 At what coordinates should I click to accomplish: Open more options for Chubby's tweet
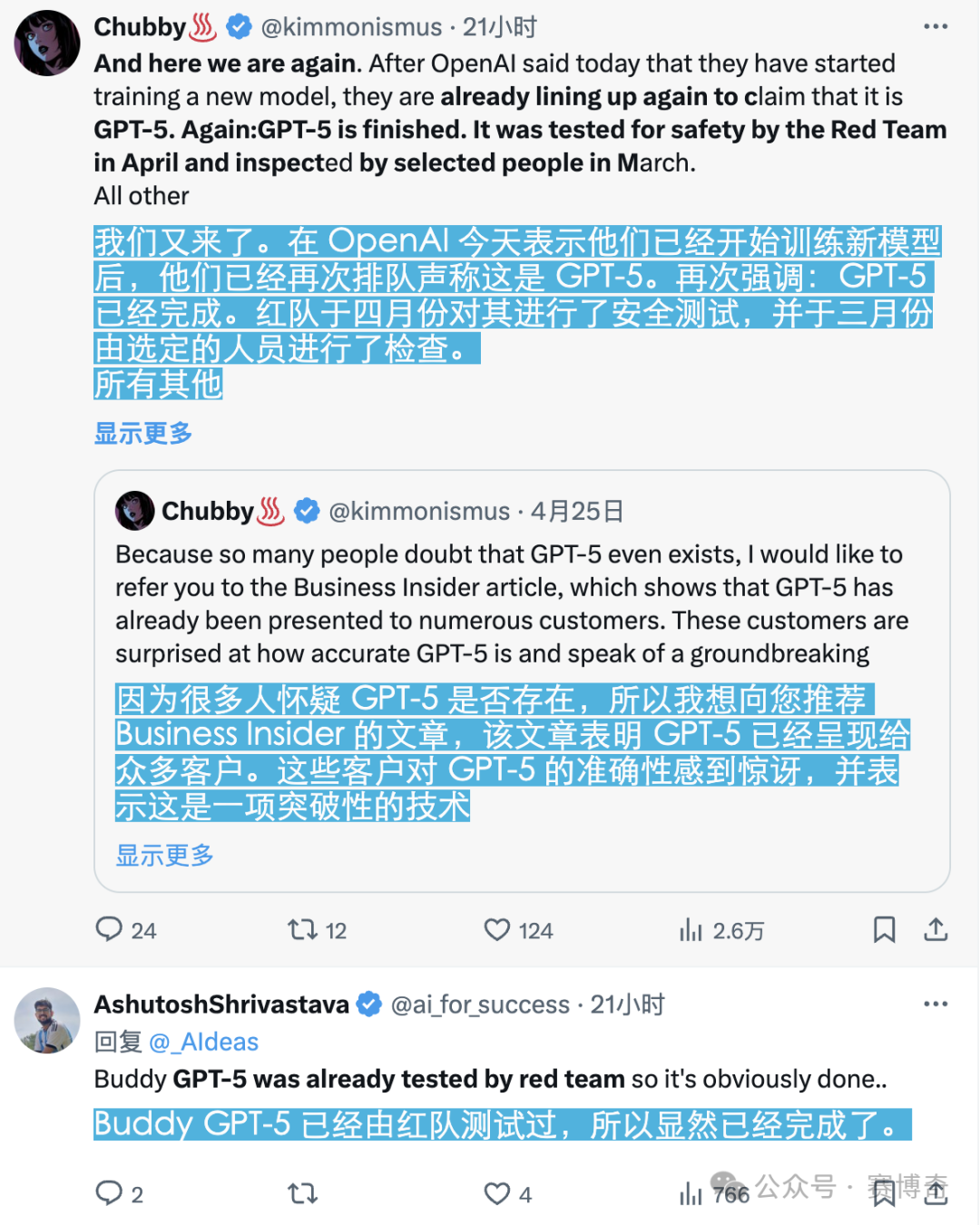[x=935, y=27]
